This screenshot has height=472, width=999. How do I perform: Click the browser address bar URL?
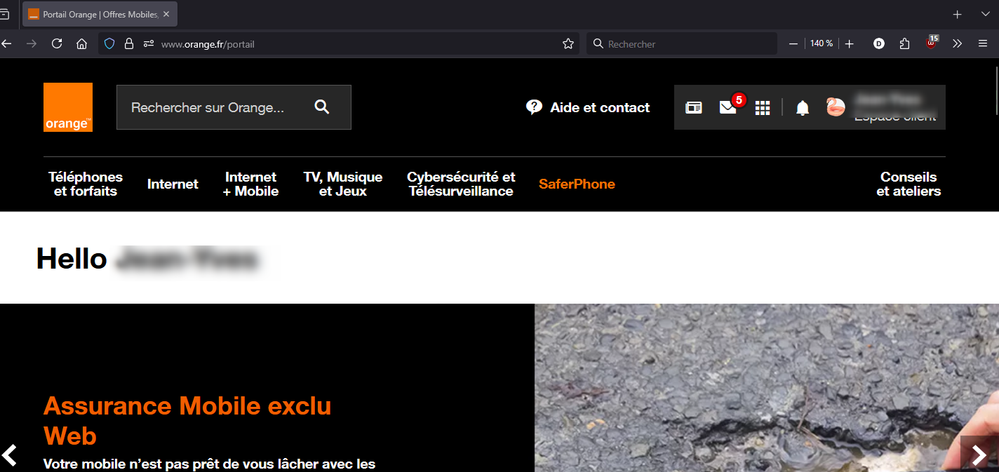point(208,44)
